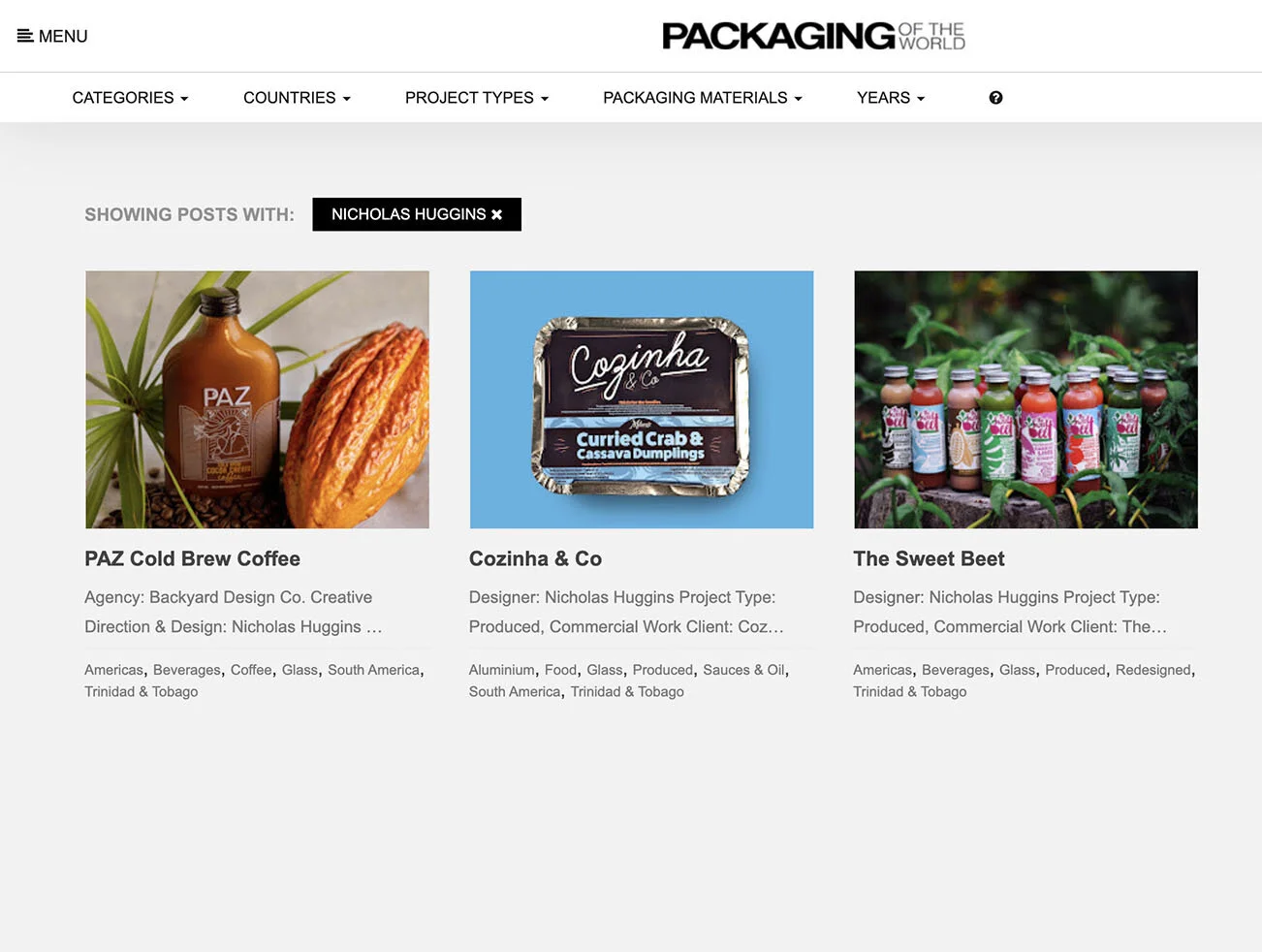The width and height of the screenshot is (1262, 952).
Task: Select the Cozinha & Co title link
Action: point(535,558)
